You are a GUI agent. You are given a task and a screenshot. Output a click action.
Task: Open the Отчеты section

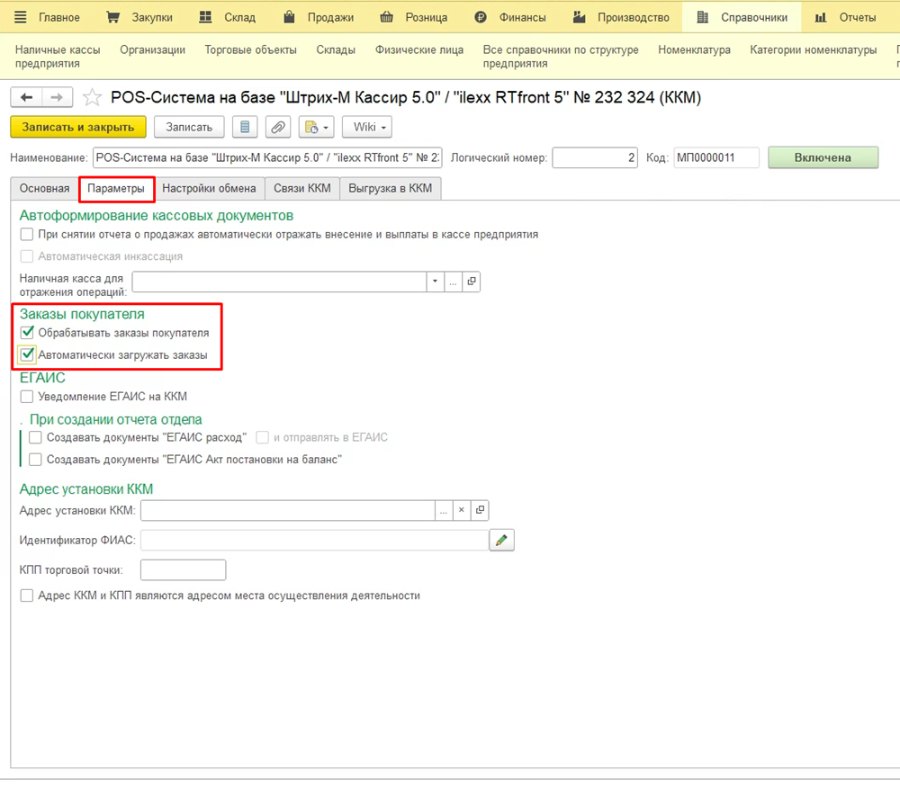[845, 17]
